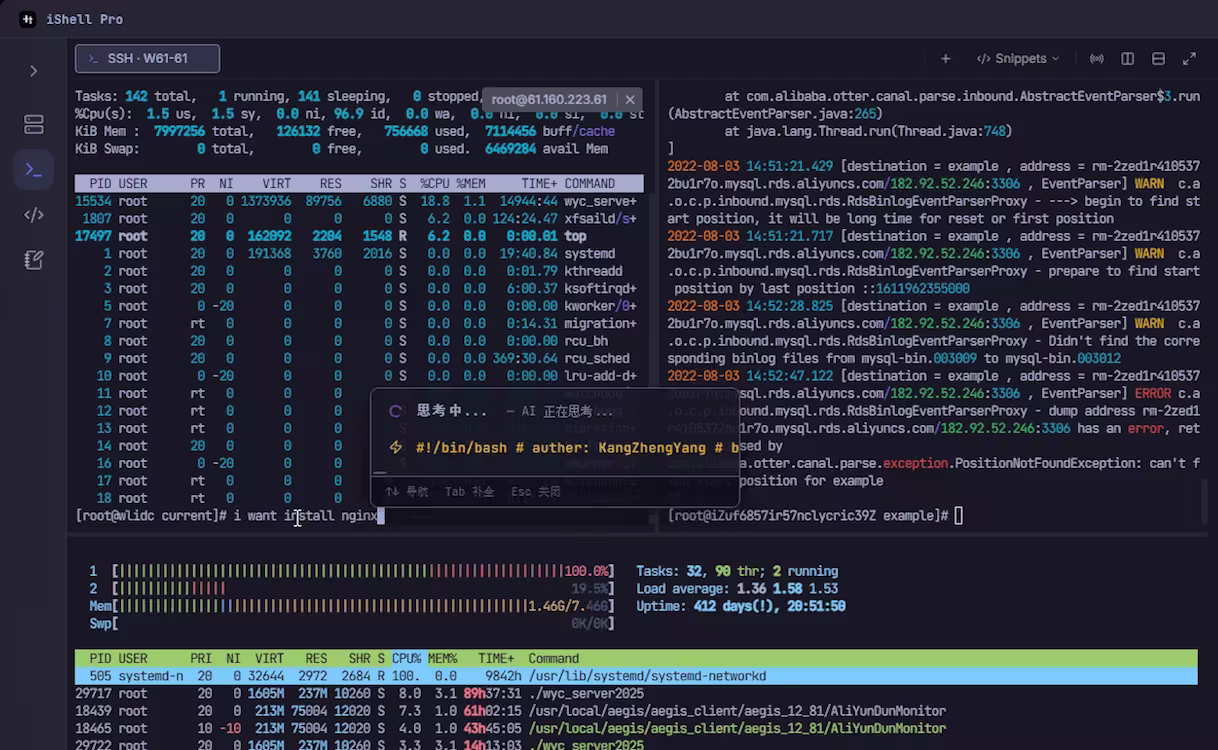Switch to the SSH · W61-61 tab

click(147, 58)
